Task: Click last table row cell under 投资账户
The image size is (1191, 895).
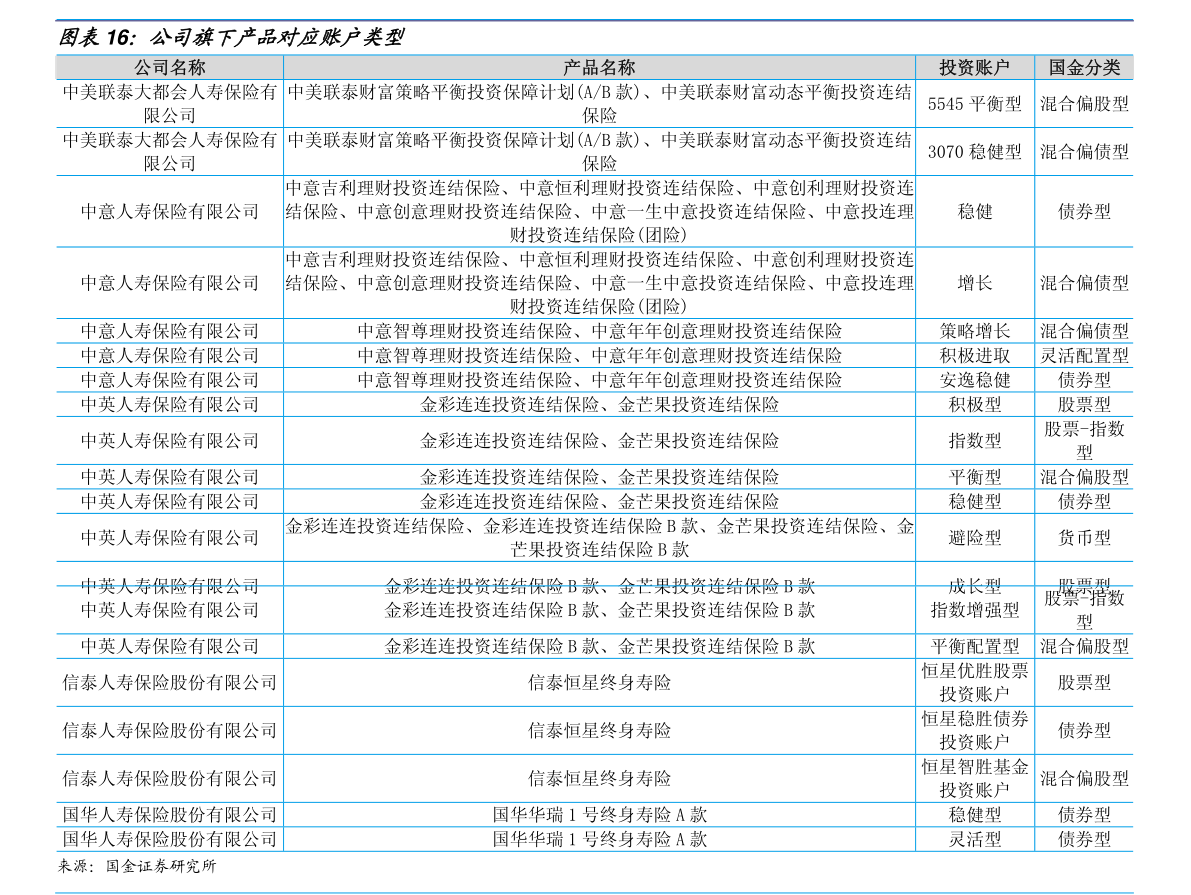Action: [x=975, y=839]
